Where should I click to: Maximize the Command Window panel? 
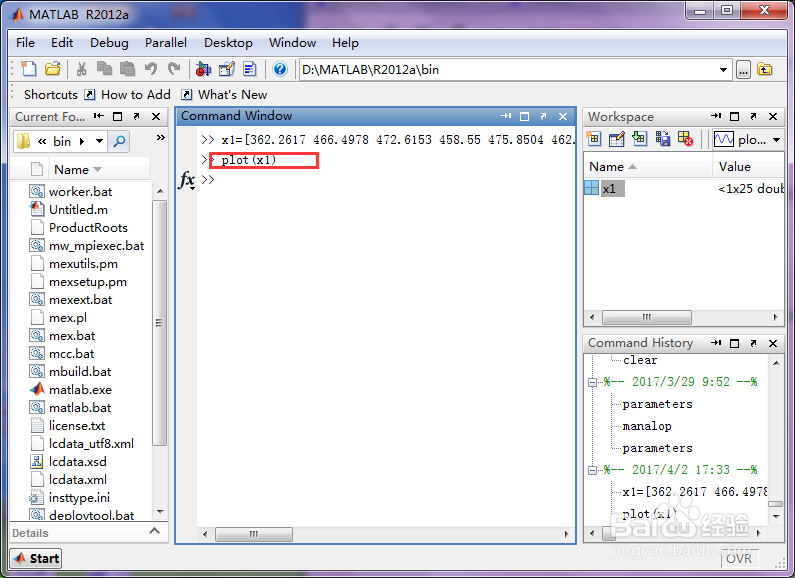(524, 117)
